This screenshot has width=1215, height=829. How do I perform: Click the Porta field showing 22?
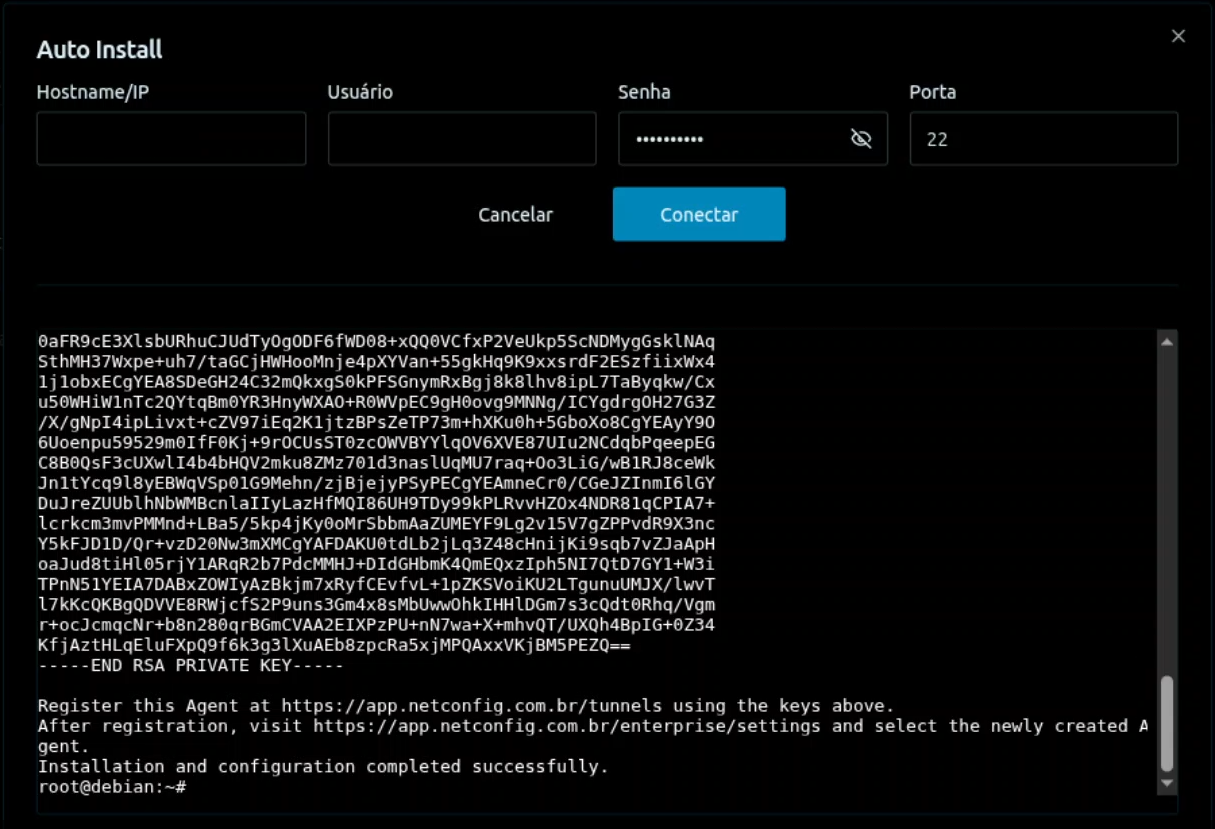coord(1043,139)
